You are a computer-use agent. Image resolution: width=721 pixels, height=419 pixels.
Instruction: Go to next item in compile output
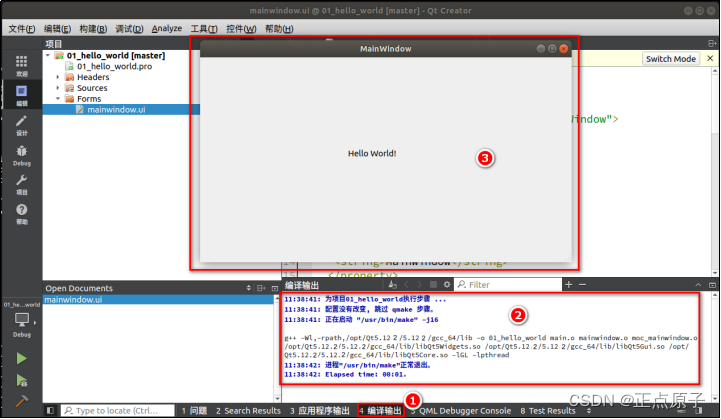tap(419, 285)
